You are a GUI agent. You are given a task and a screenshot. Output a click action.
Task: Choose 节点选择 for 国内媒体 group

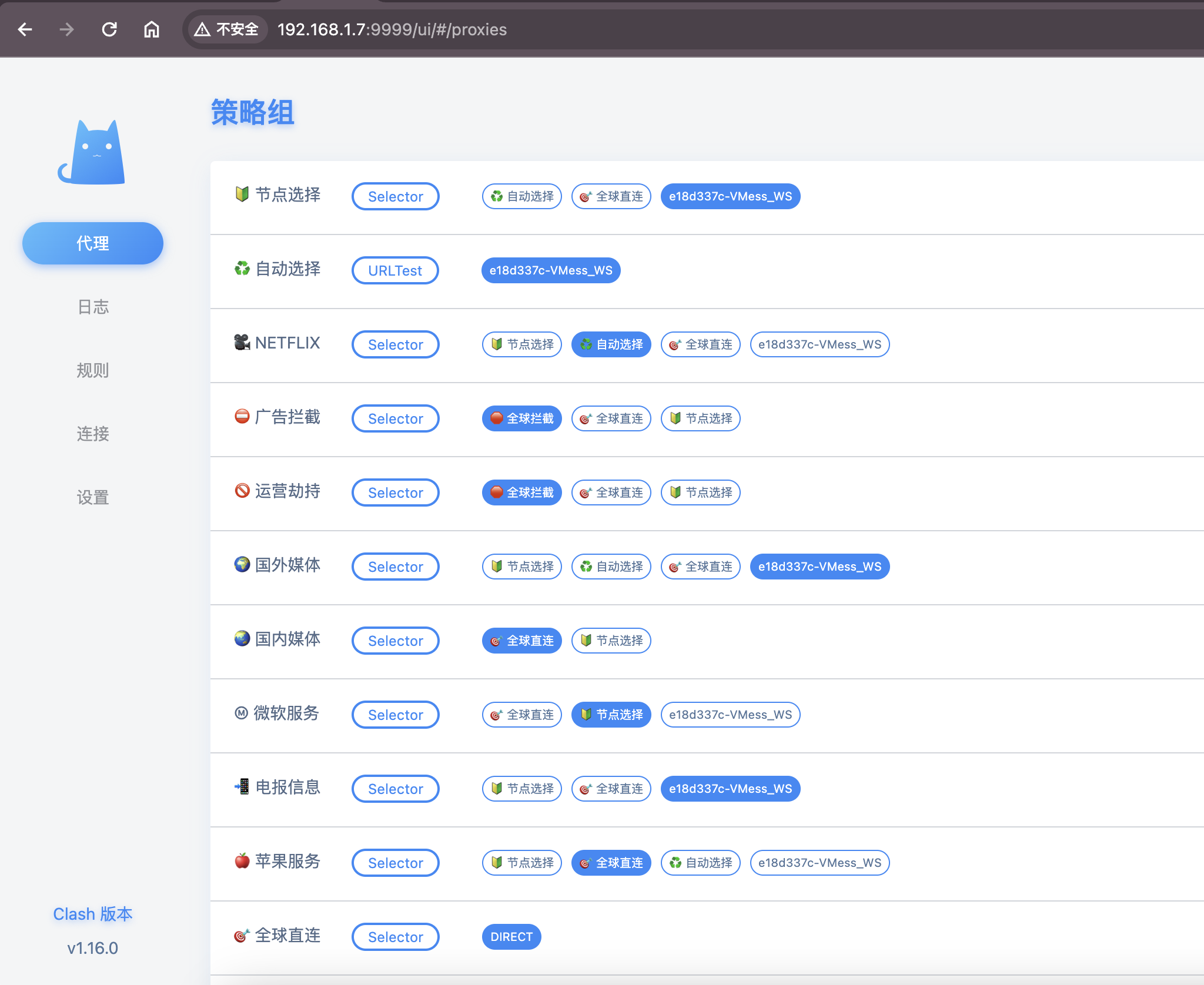pos(611,641)
